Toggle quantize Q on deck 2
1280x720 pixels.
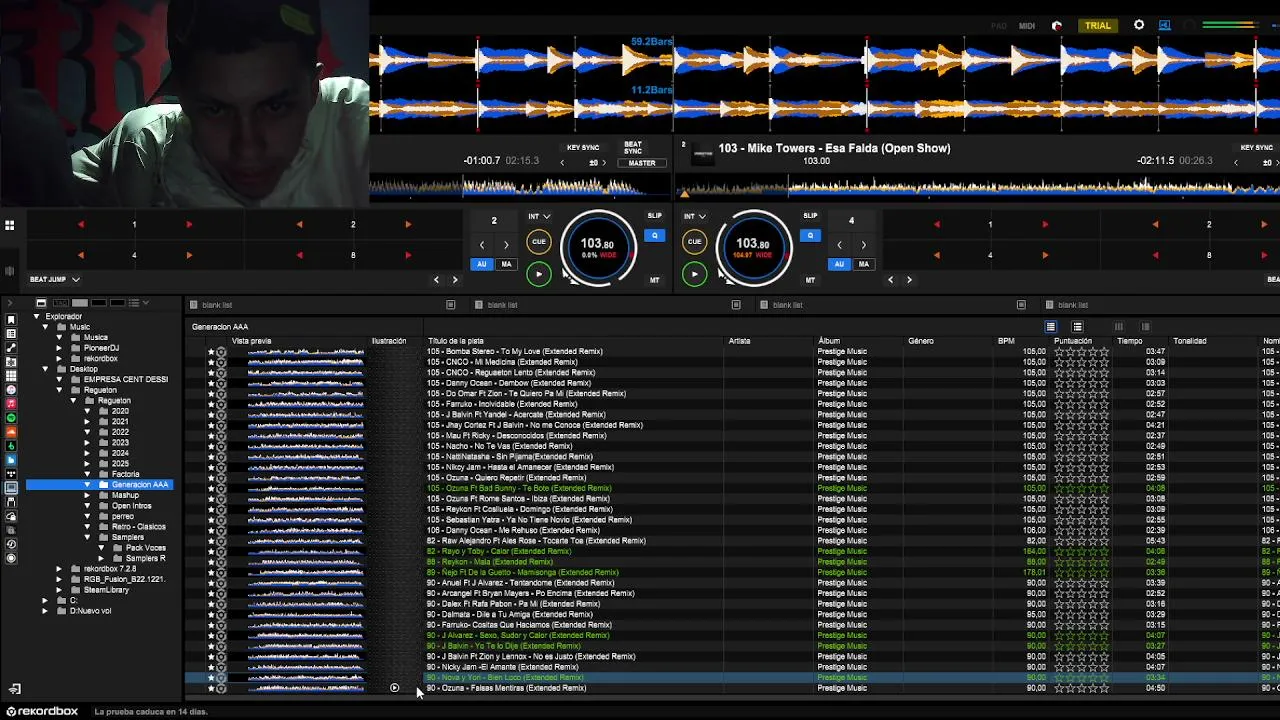(x=810, y=236)
